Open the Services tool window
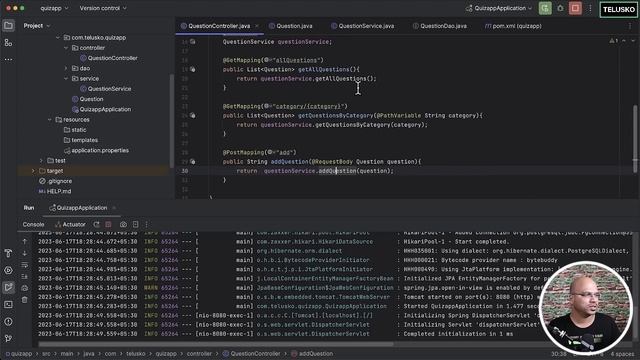The height and width of the screenshot is (360, 640). click(8, 270)
